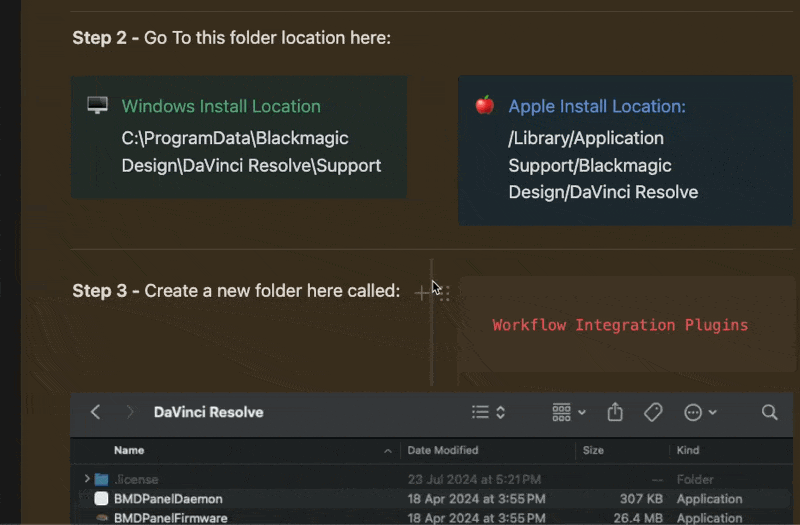Image resolution: width=800 pixels, height=525 pixels.
Task: Open Finder search
Action: (769, 412)
